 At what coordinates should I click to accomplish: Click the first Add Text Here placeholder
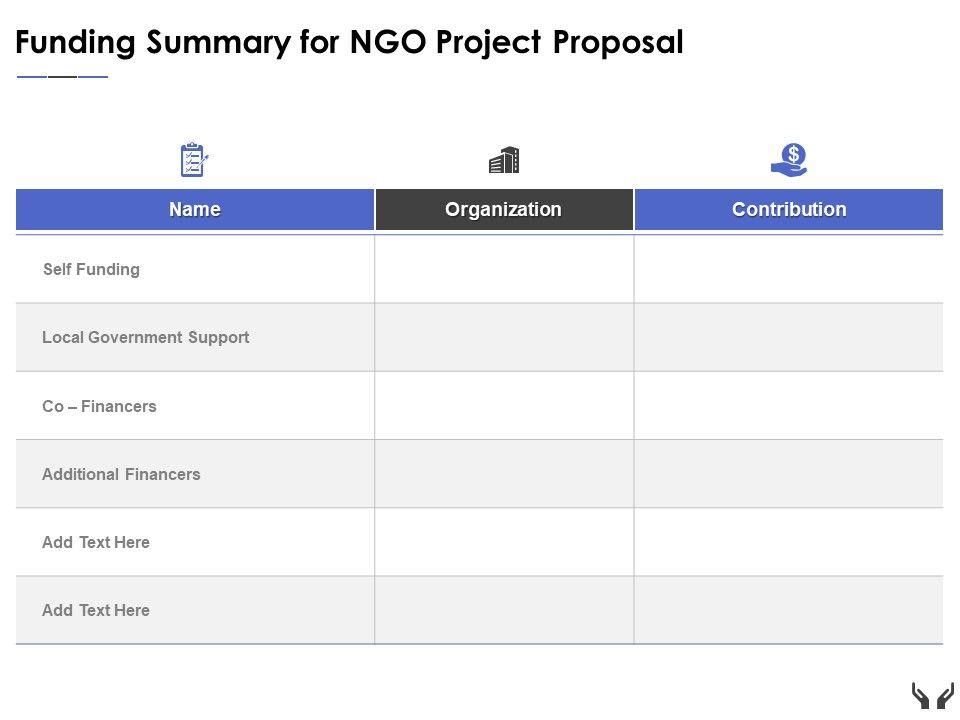96,542
